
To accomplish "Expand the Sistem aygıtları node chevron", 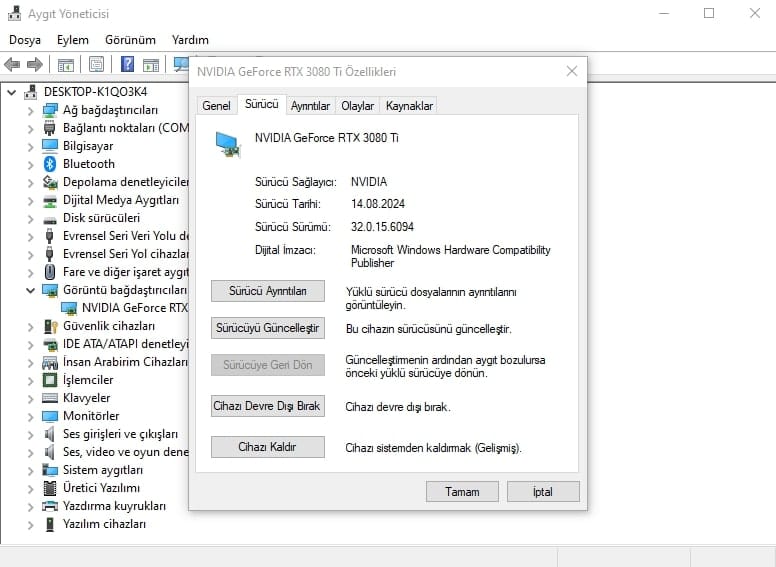I will click(31, 471).
